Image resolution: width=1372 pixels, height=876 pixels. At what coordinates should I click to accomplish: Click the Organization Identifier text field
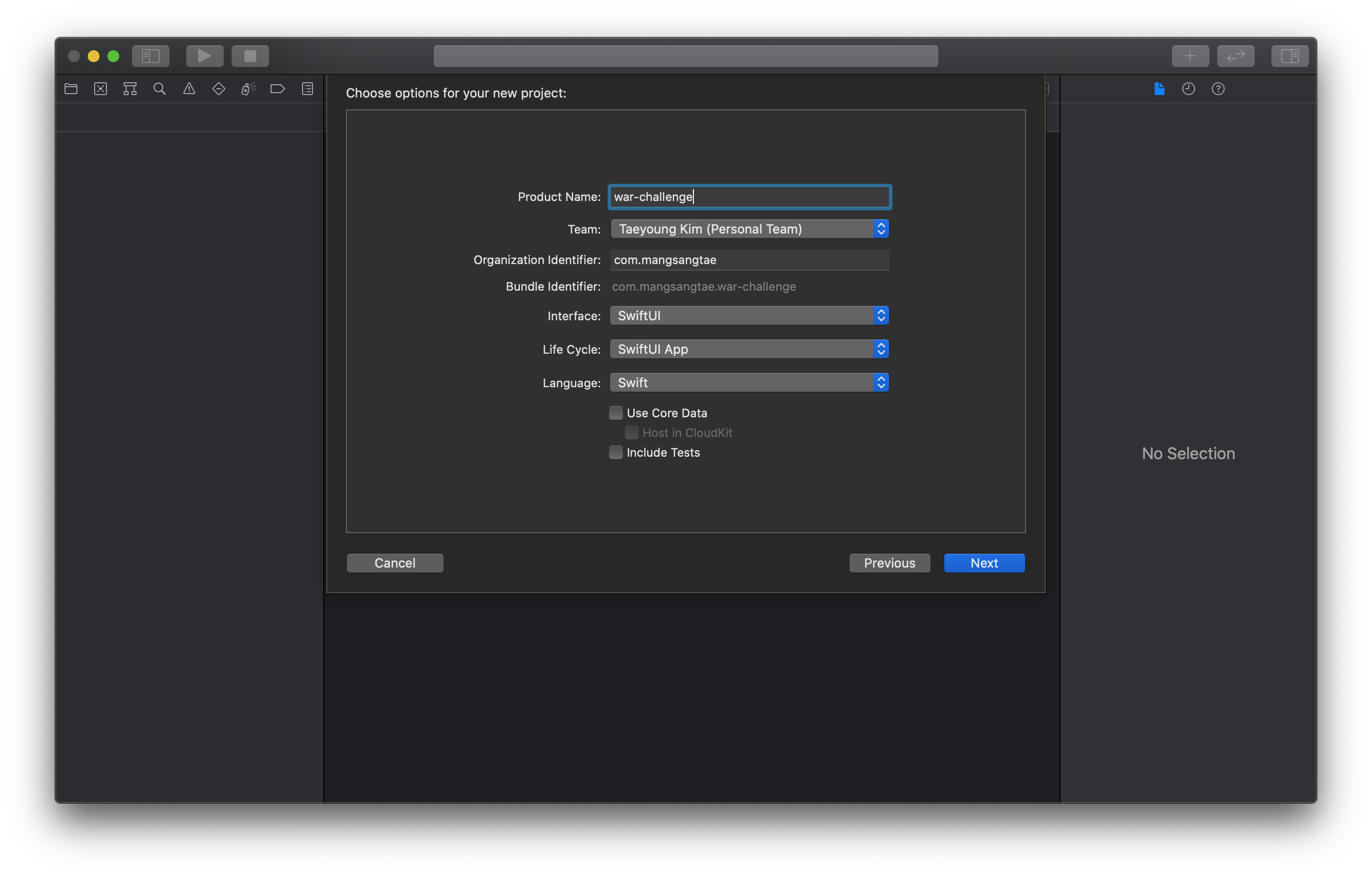[749, 260]
